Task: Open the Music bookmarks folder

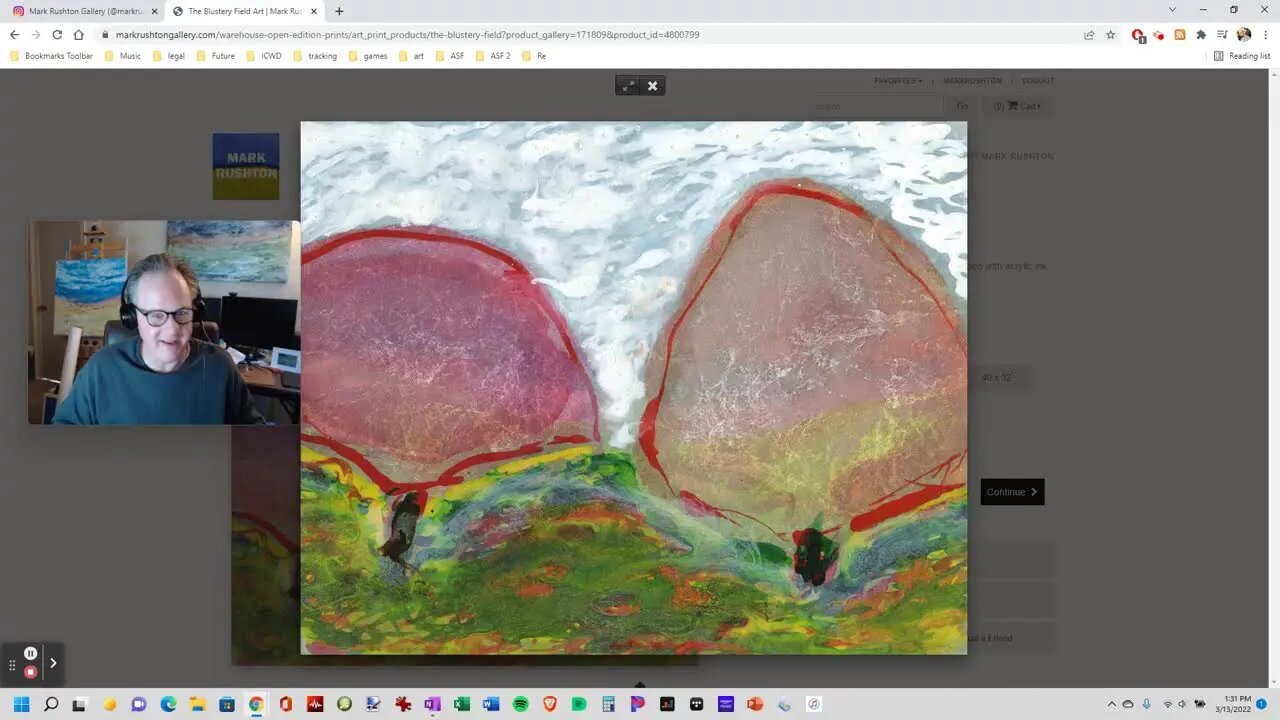Action: (123, 56)
